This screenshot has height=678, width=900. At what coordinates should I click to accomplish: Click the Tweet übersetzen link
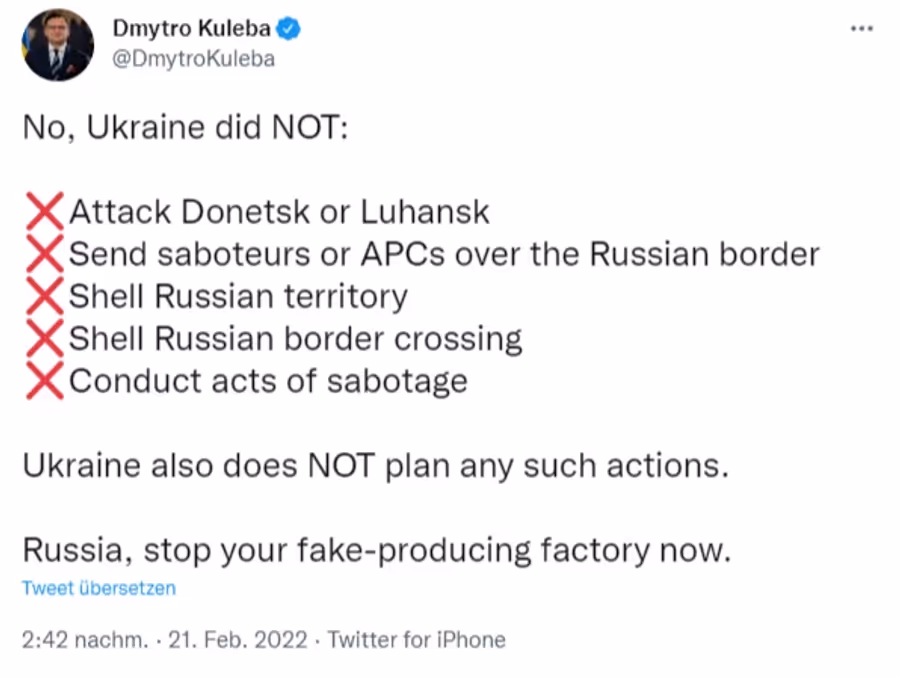coord(99,588)
